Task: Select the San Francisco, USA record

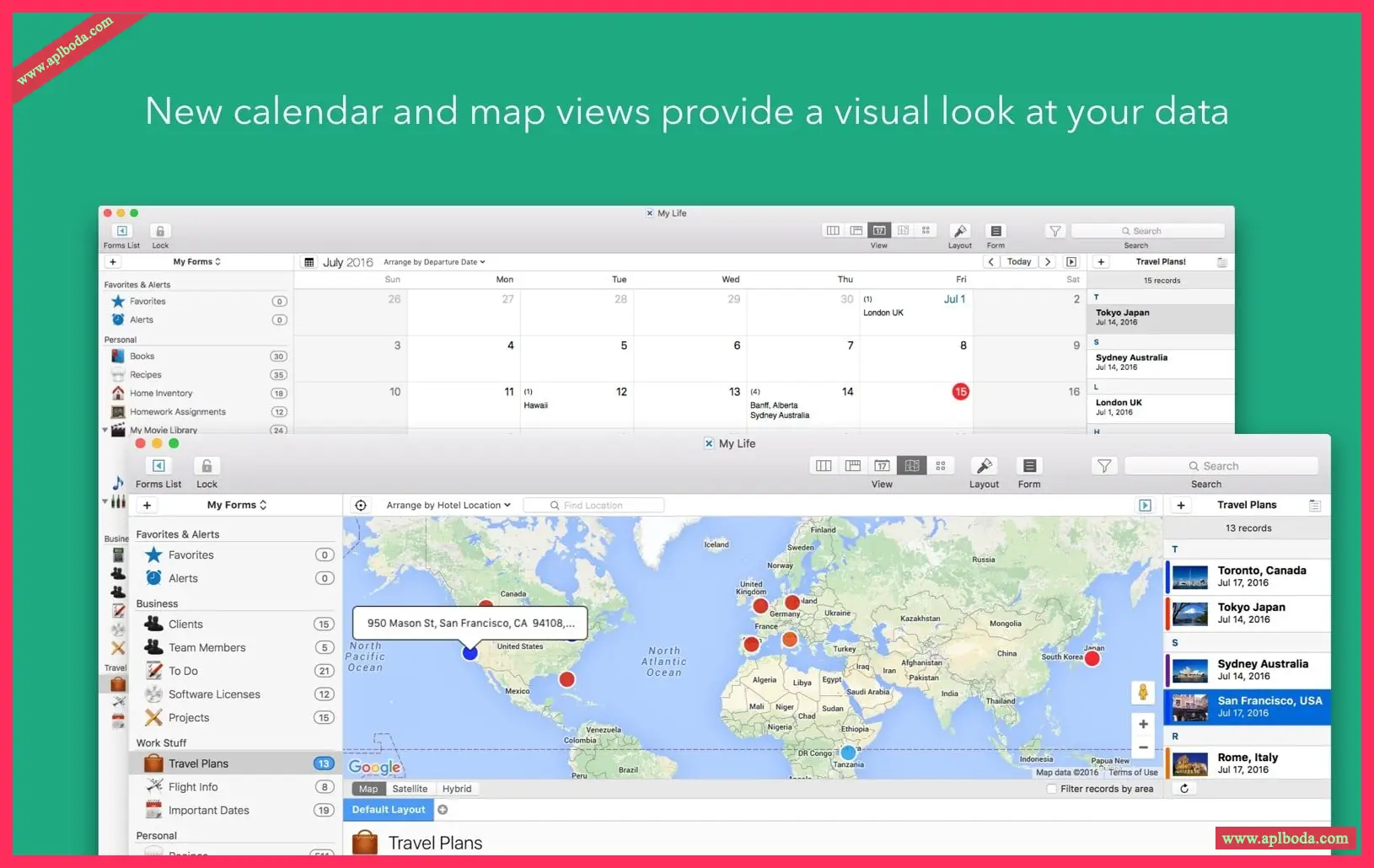Action: click(x=1248, y=707)
